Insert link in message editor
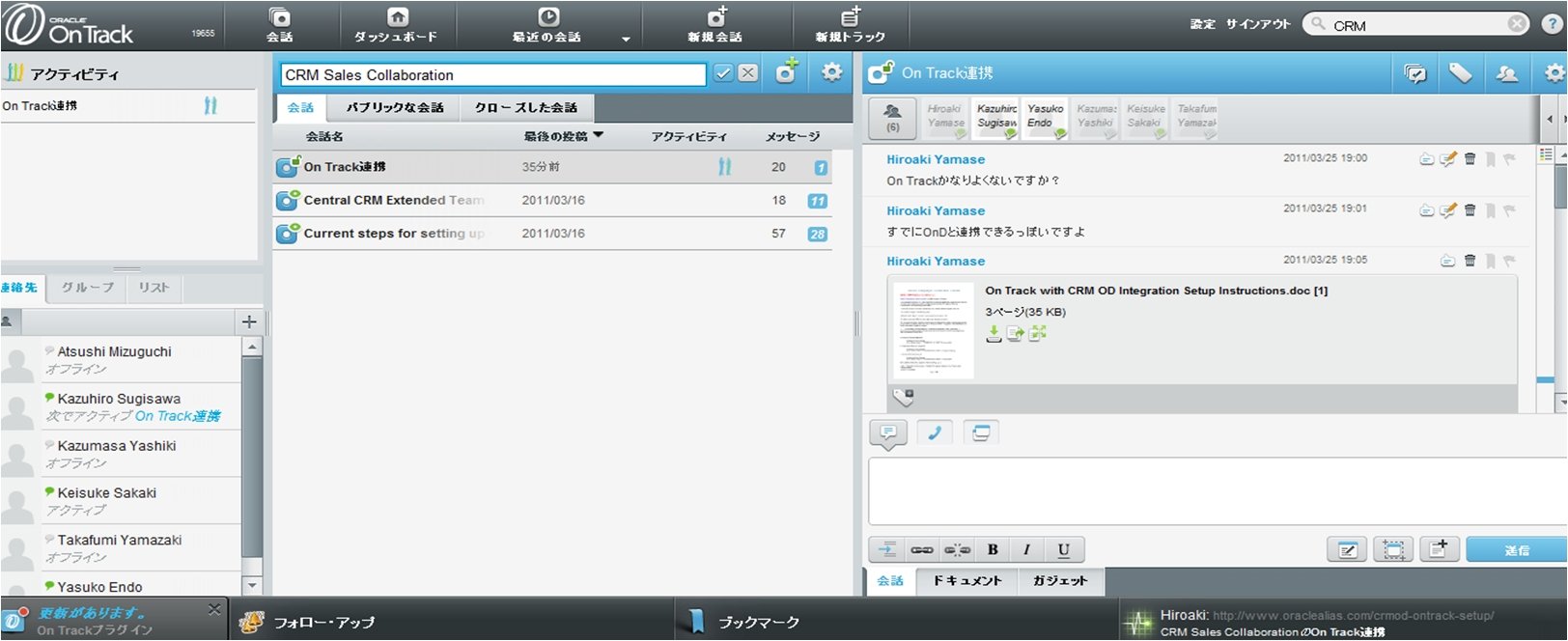The image size is (1568, 641). (x=922, y=550)
